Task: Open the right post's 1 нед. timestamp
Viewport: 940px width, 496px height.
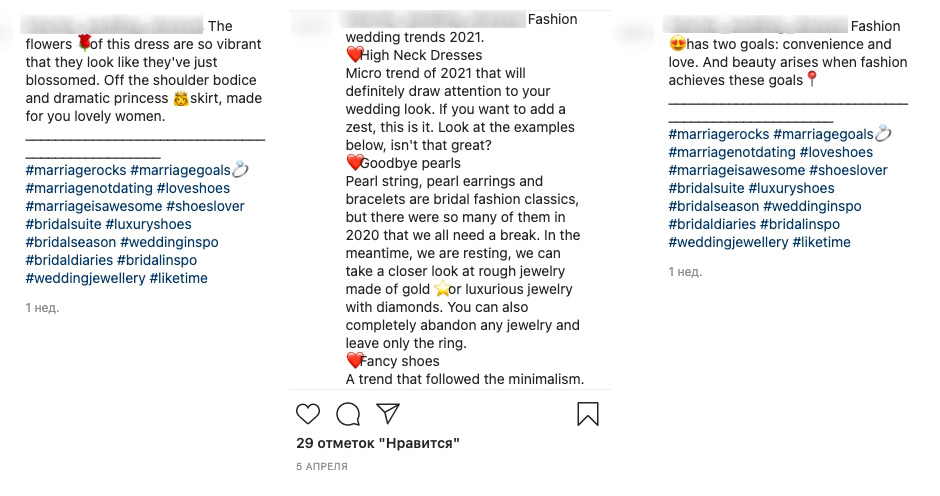Action: [x=685, y=272]
